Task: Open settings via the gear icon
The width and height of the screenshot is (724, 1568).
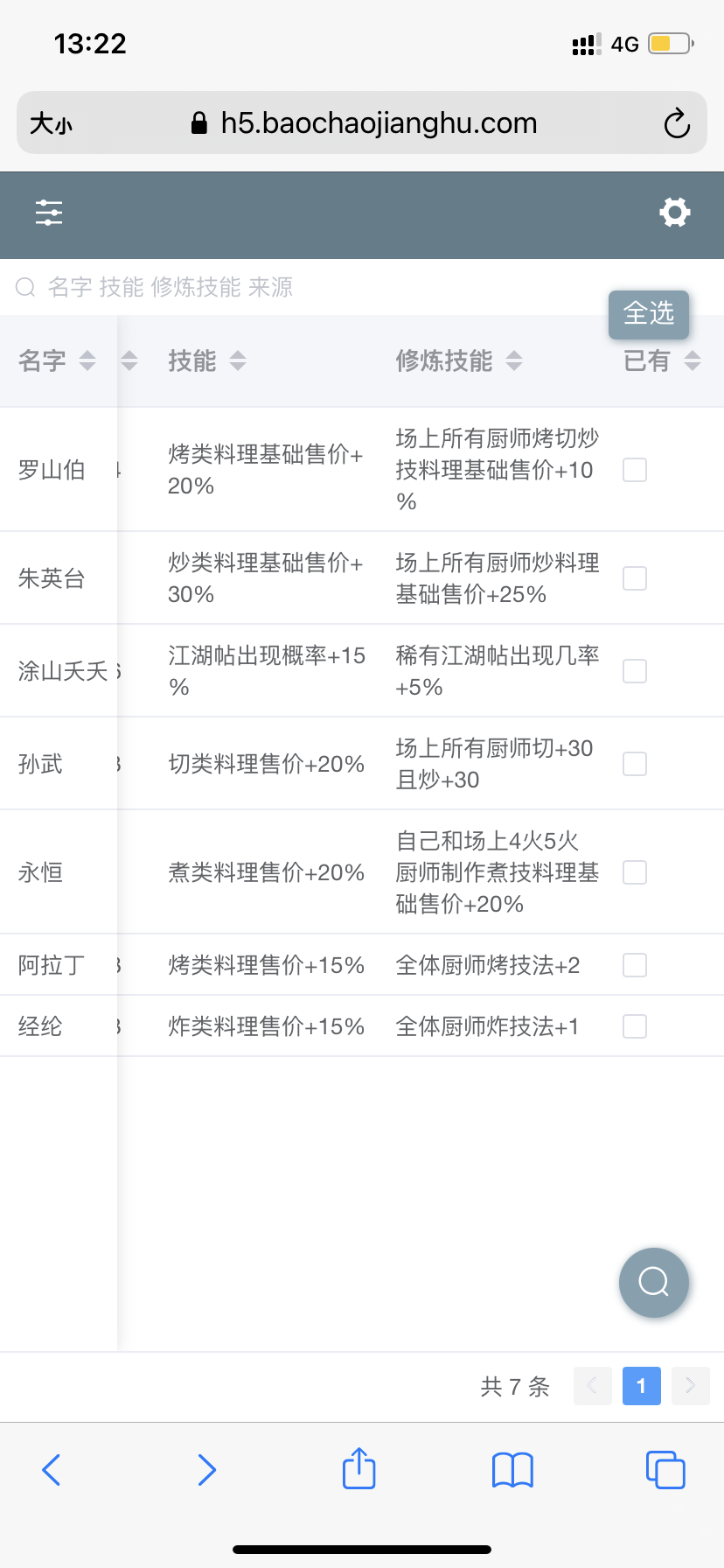Action: 675,213
